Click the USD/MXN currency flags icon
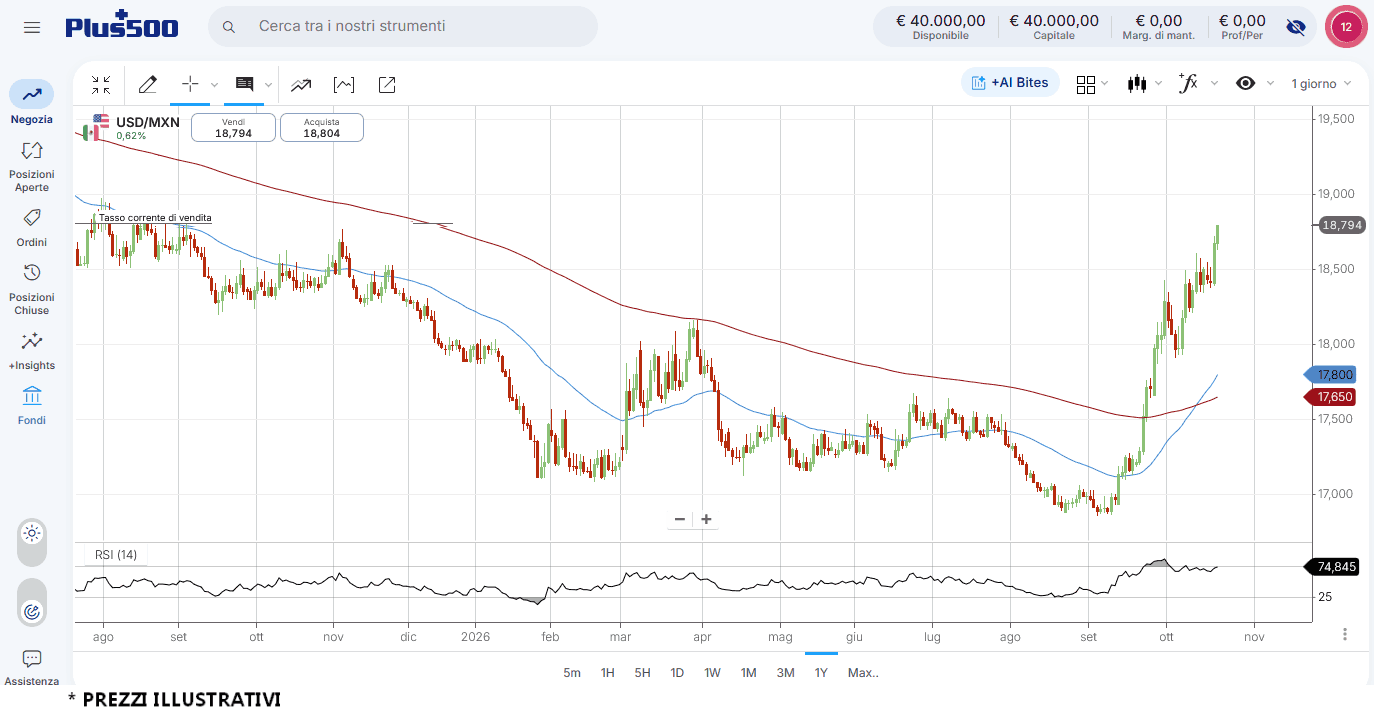1374x712 pixels. click(x=96, y=127)
